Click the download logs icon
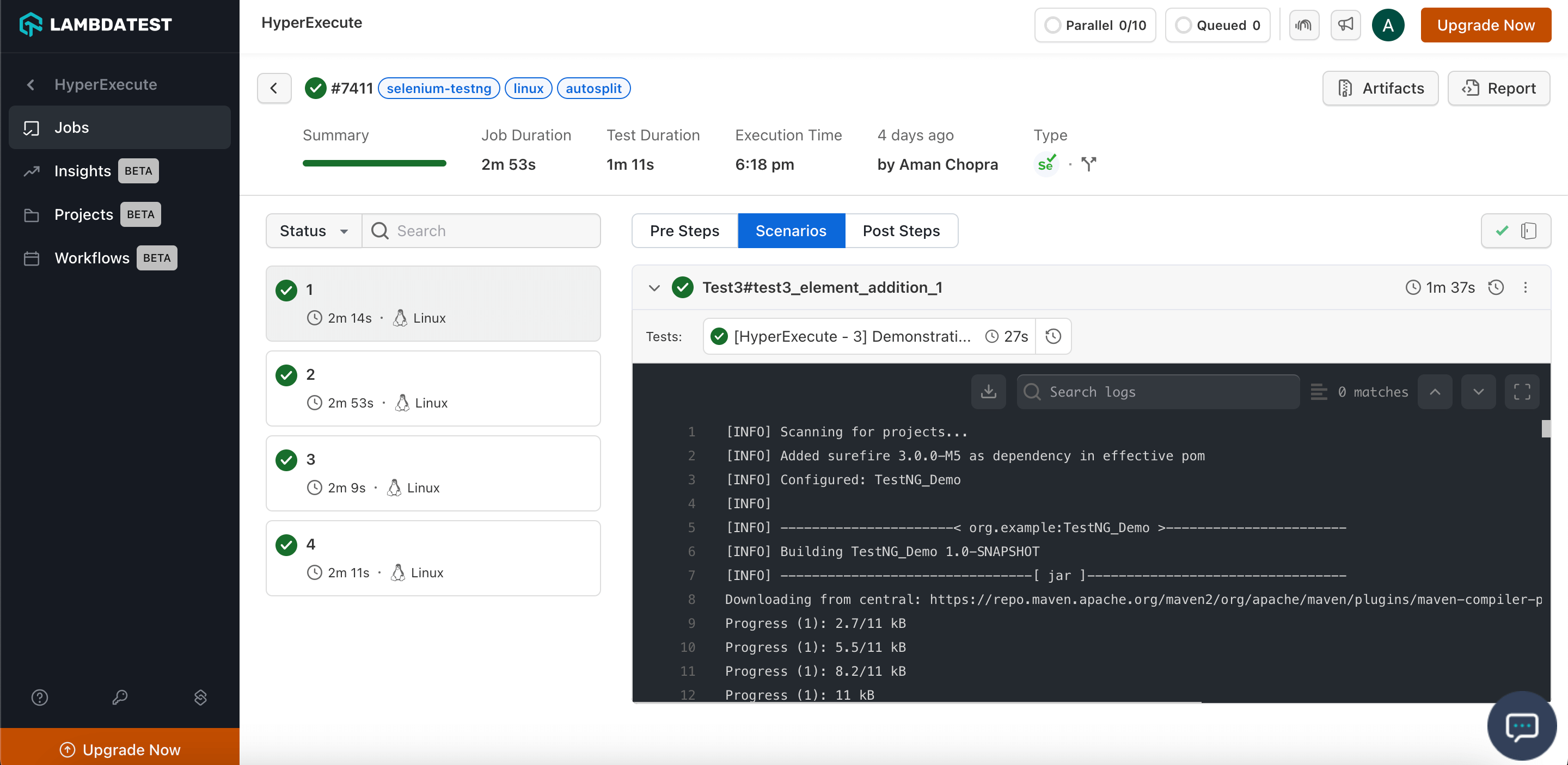This screenshot has height=765, width=1568. pyautogui.click(x=989, y=391)
